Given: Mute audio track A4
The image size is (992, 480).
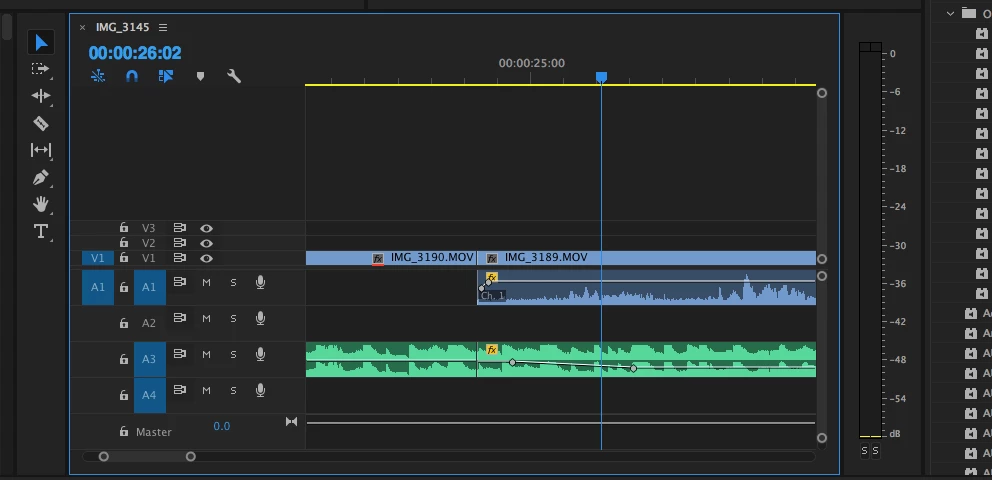Looking at the screenshot, I should point(206,391).
